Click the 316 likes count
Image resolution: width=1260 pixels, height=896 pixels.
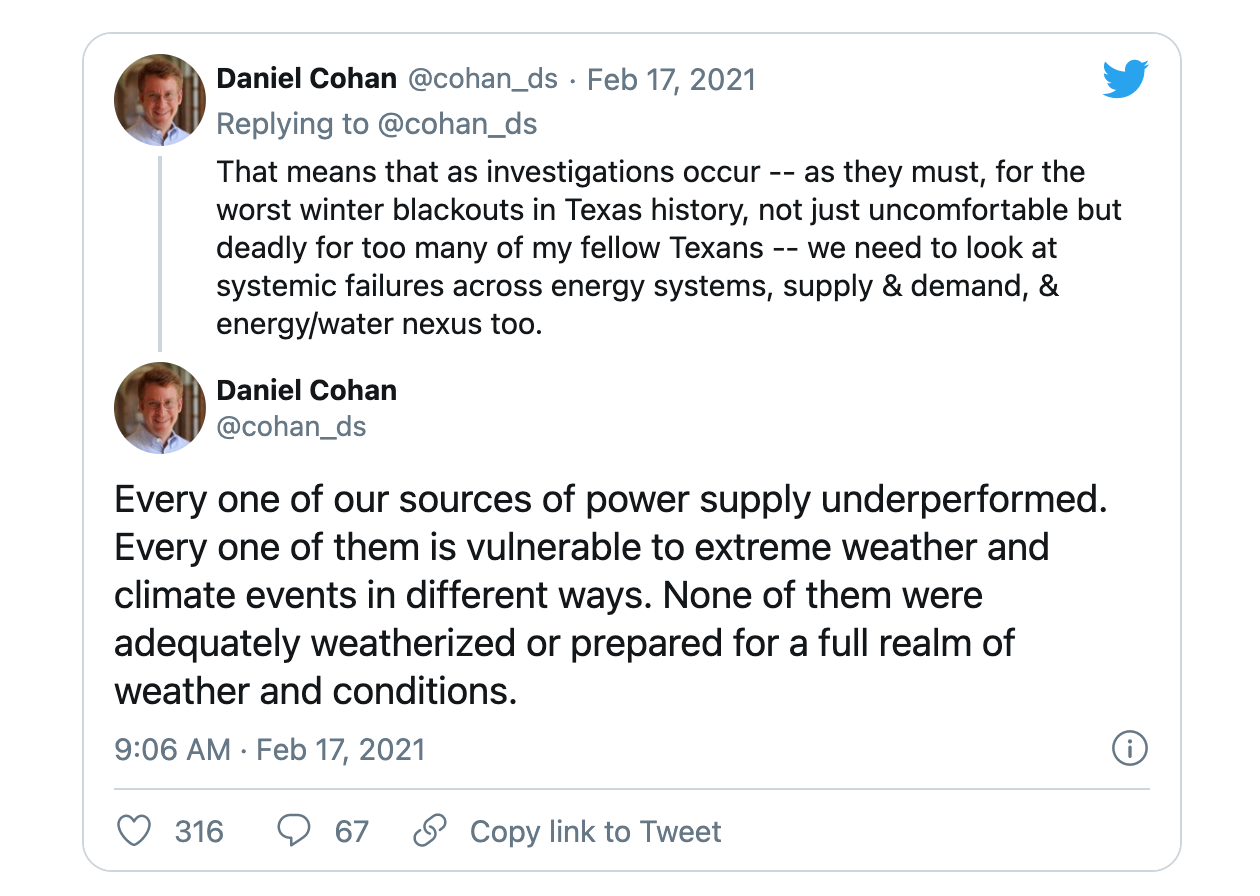pyautogui.click(x=199, y=831)
